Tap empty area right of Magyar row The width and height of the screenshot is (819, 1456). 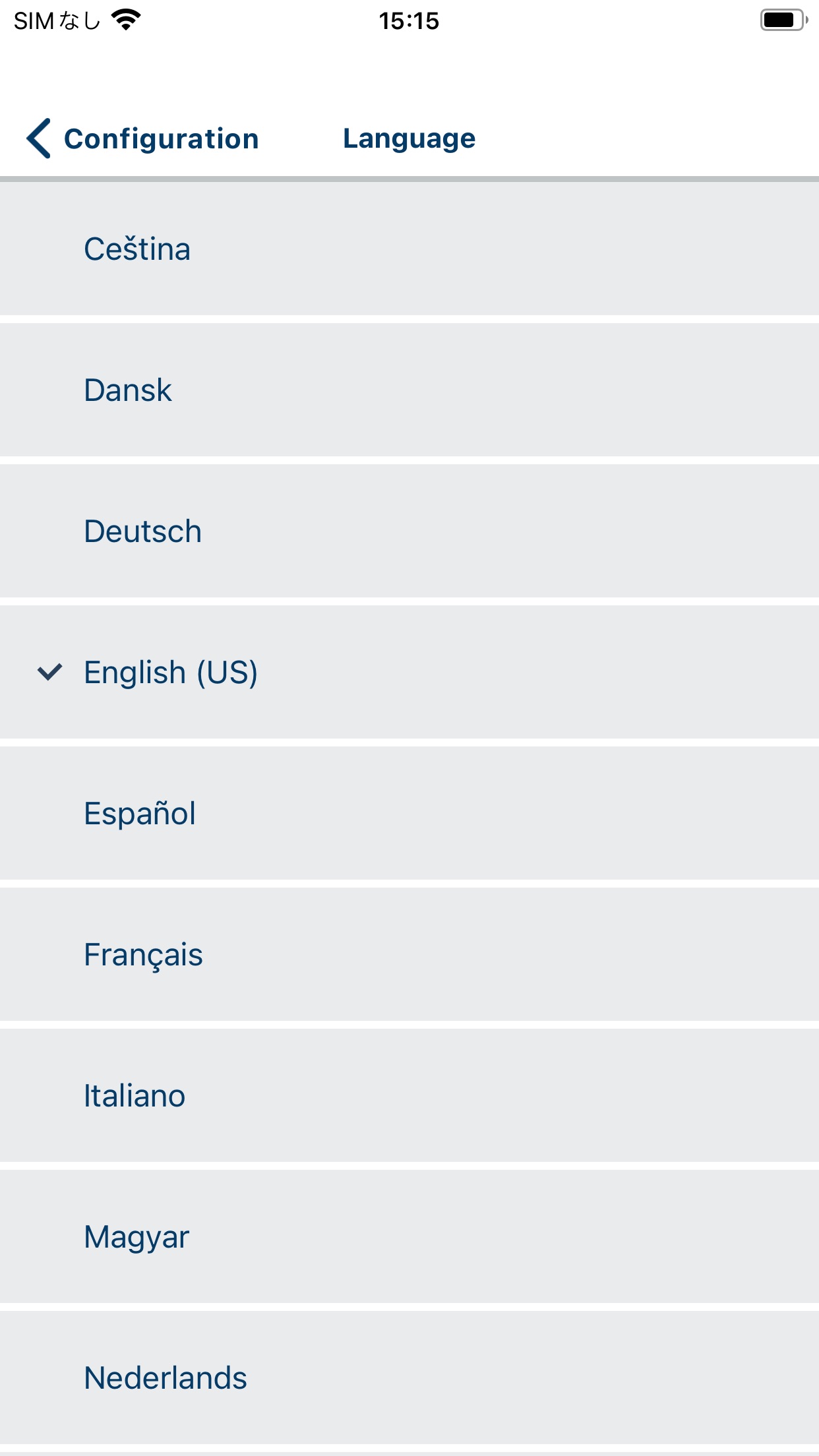click(x=504, y=1236)
